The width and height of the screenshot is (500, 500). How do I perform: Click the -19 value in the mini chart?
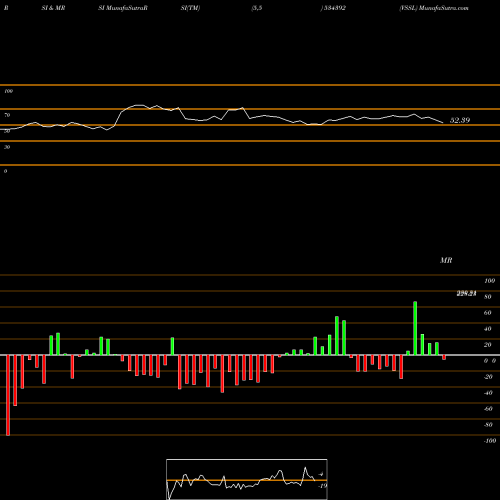click(322, 486)
